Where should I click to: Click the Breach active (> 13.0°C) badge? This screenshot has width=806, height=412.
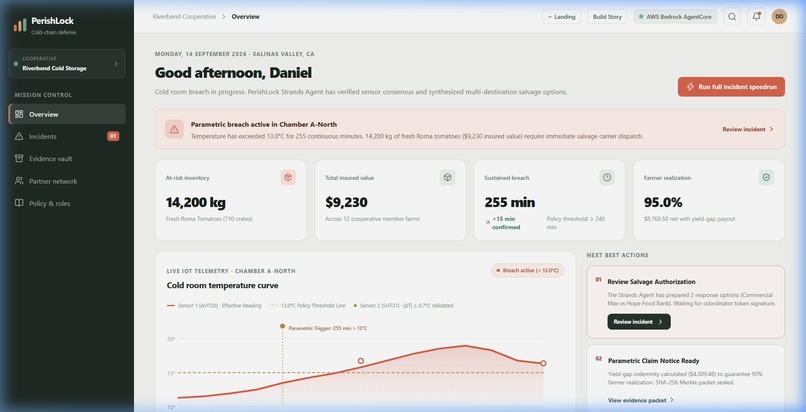[x=527, y=270]
